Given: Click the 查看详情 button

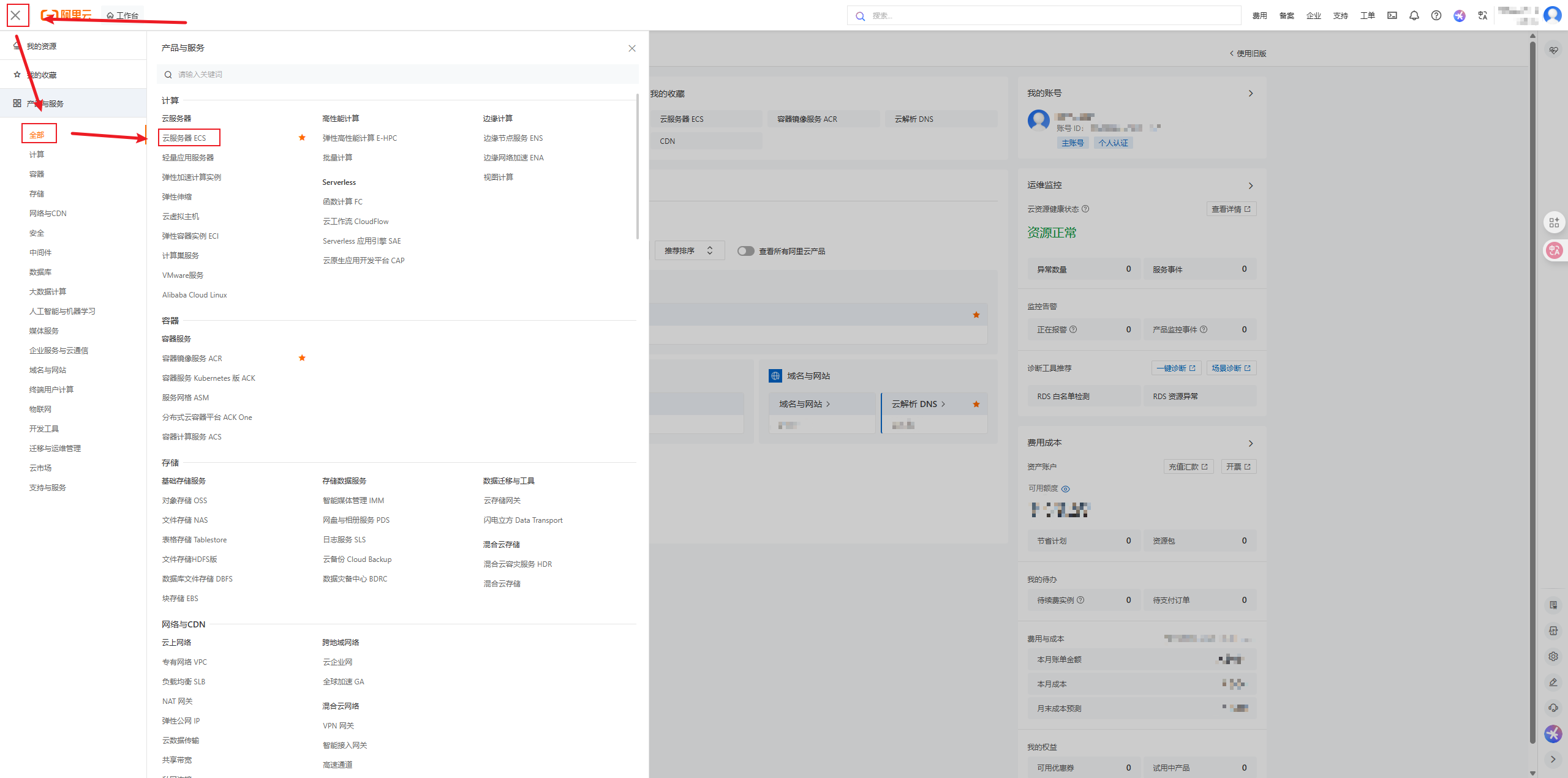Looking at the screenshot, I should pos(1231,209).
